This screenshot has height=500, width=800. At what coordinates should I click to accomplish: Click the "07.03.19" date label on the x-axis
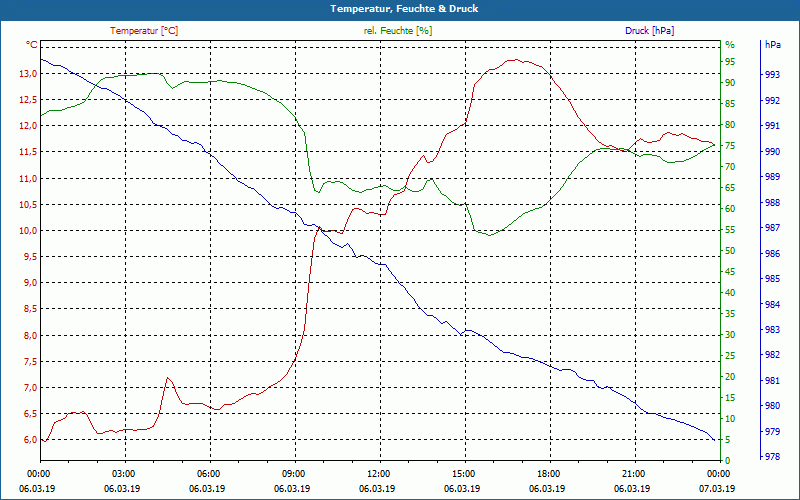pyautogui.click(x=717, y=488)
